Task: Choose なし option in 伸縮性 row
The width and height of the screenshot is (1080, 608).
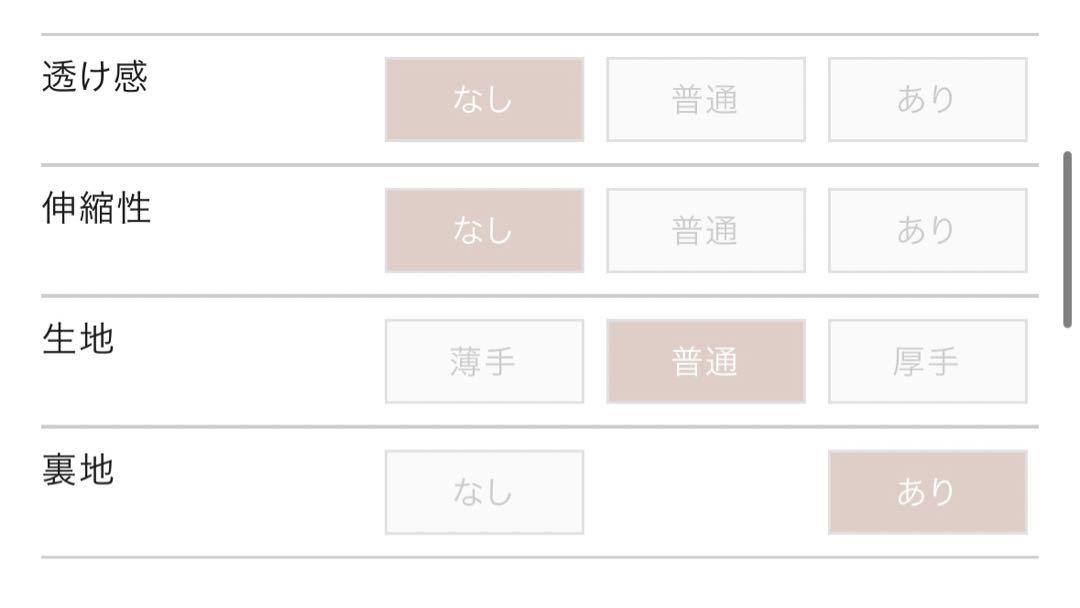Action: point(484,231)
